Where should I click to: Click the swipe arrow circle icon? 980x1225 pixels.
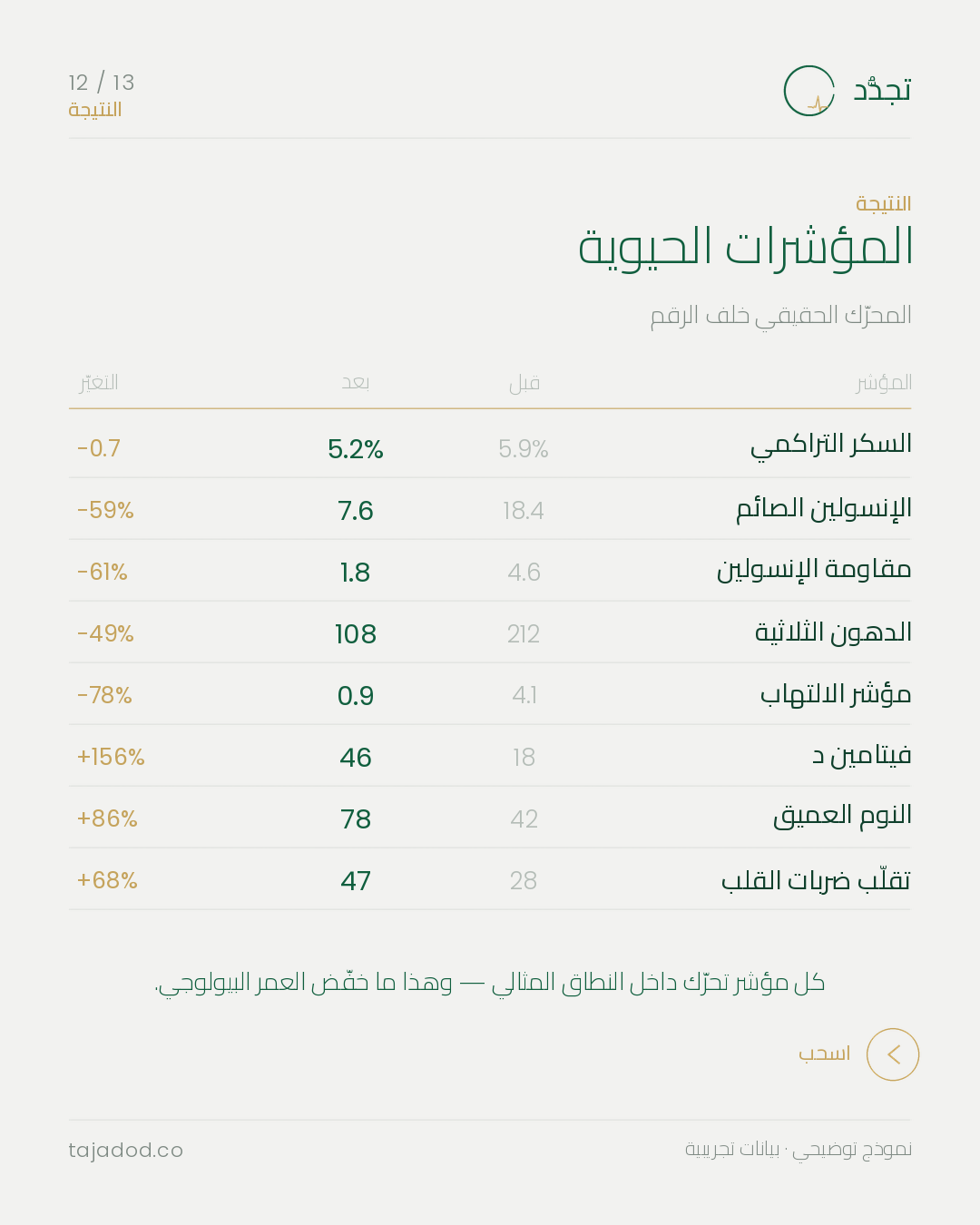(893, 1054)
